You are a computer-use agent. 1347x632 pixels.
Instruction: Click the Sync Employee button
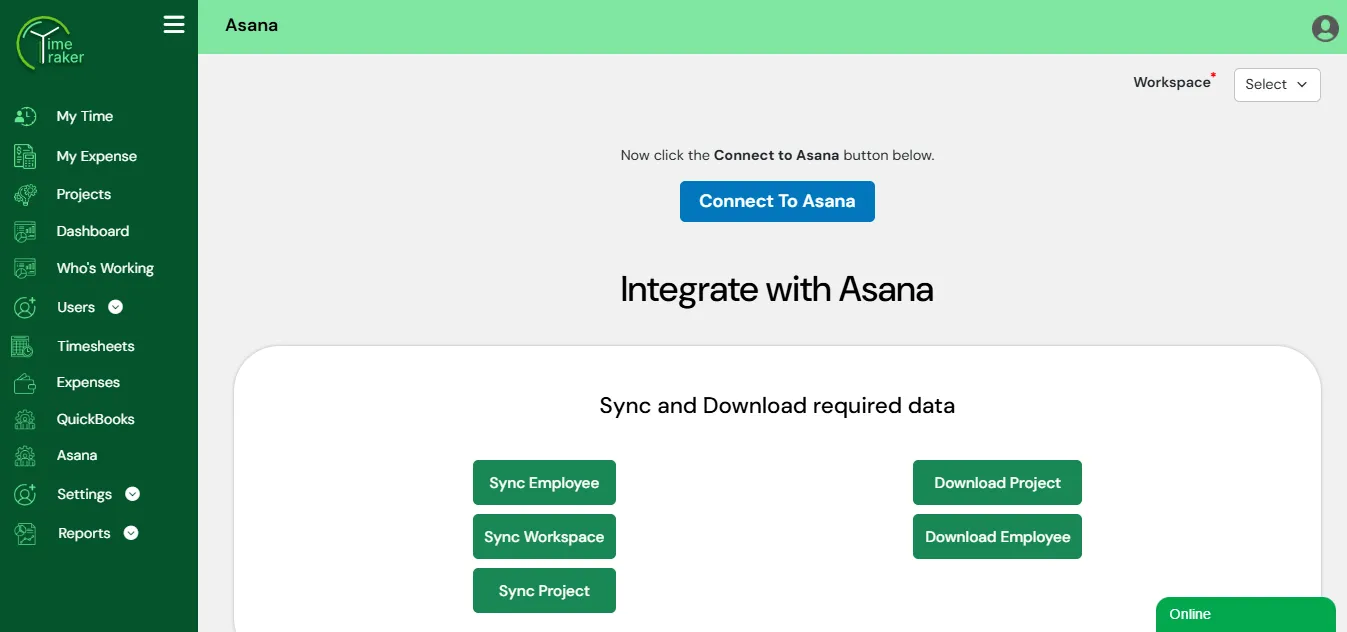coord(544,483)
